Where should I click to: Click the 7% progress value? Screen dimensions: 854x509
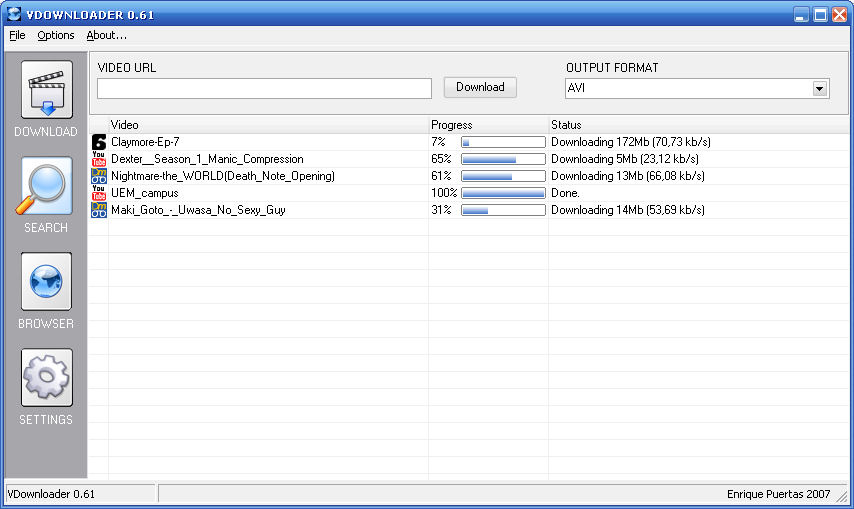pos(438,142)
